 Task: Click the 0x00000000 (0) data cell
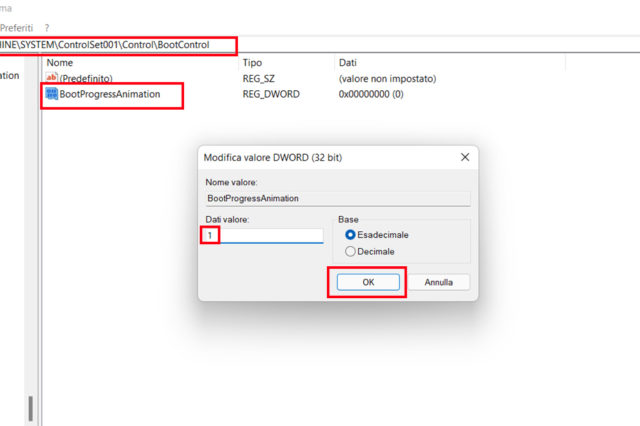click(371, 94)
